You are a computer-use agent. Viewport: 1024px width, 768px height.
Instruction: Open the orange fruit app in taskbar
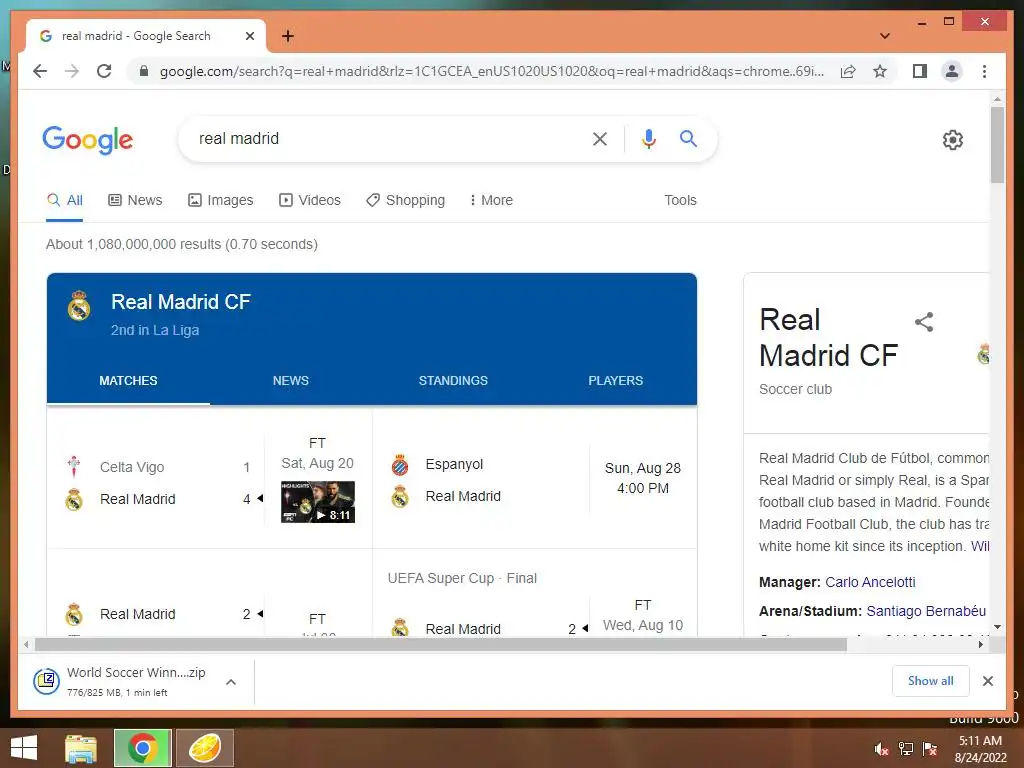(x=204, y=748)
